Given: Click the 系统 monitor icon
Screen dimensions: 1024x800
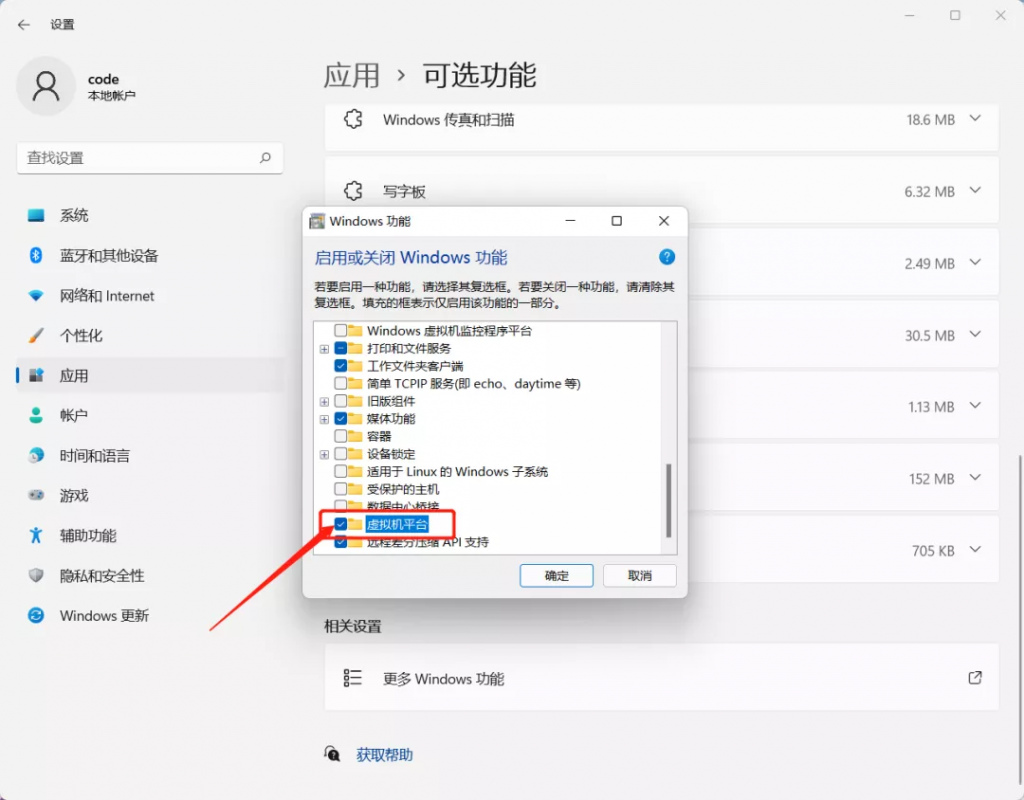Looking at the screenshot, I should pyautogui.click(x=36, y=216).
